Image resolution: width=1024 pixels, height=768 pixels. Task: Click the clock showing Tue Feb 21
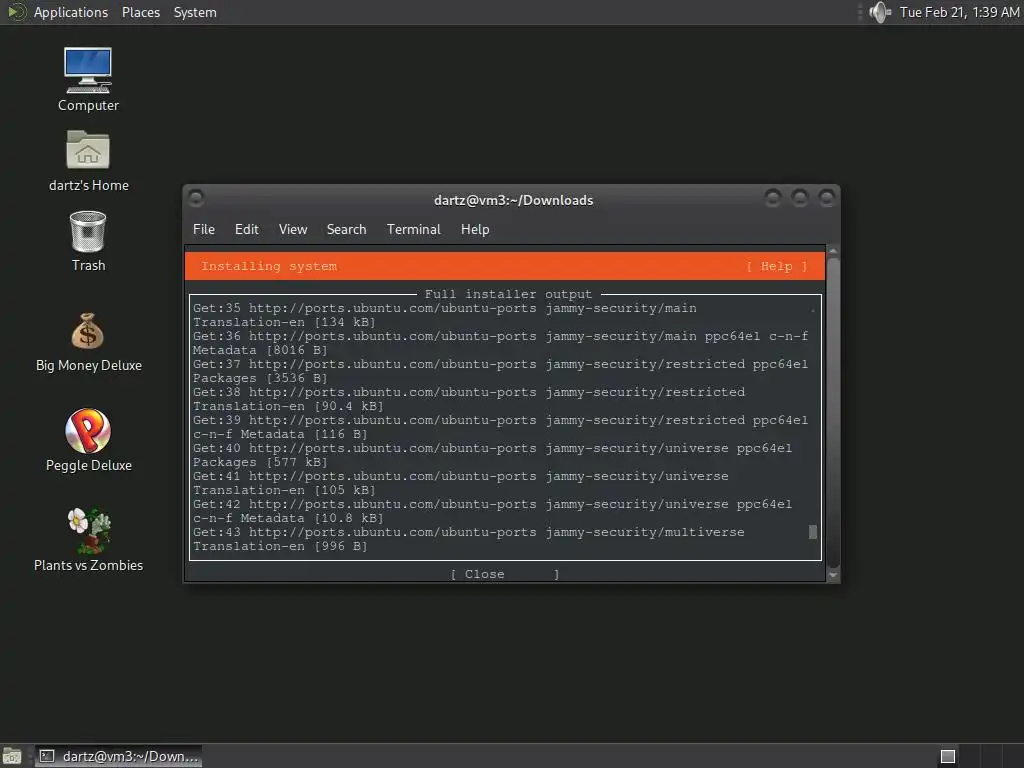959,12
